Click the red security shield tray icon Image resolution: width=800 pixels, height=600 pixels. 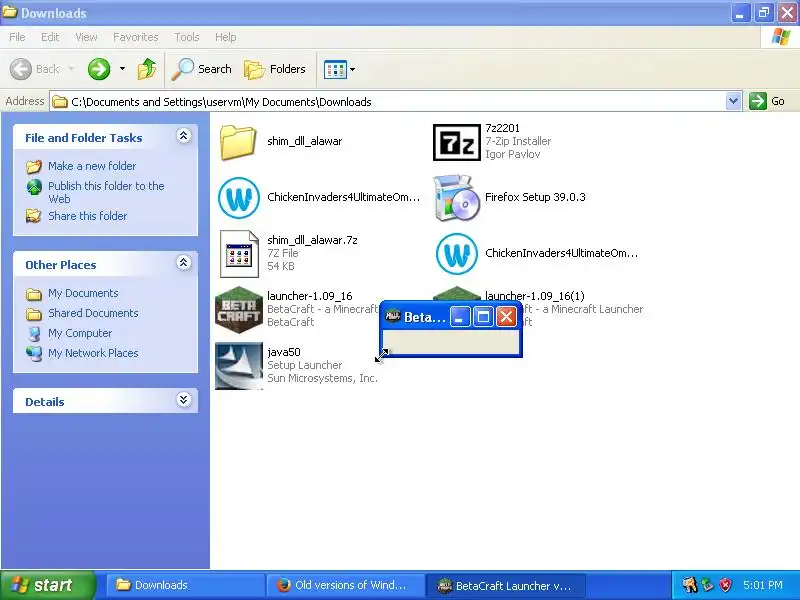726,585
